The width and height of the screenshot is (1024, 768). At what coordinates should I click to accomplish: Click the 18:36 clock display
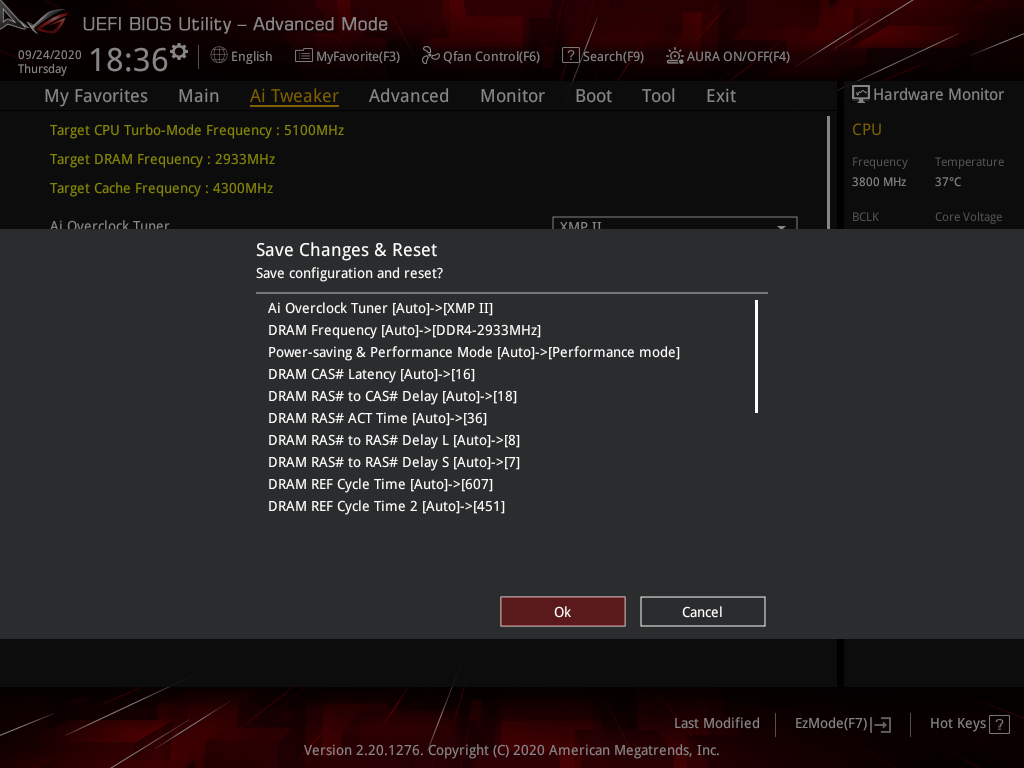coord(129,59)
